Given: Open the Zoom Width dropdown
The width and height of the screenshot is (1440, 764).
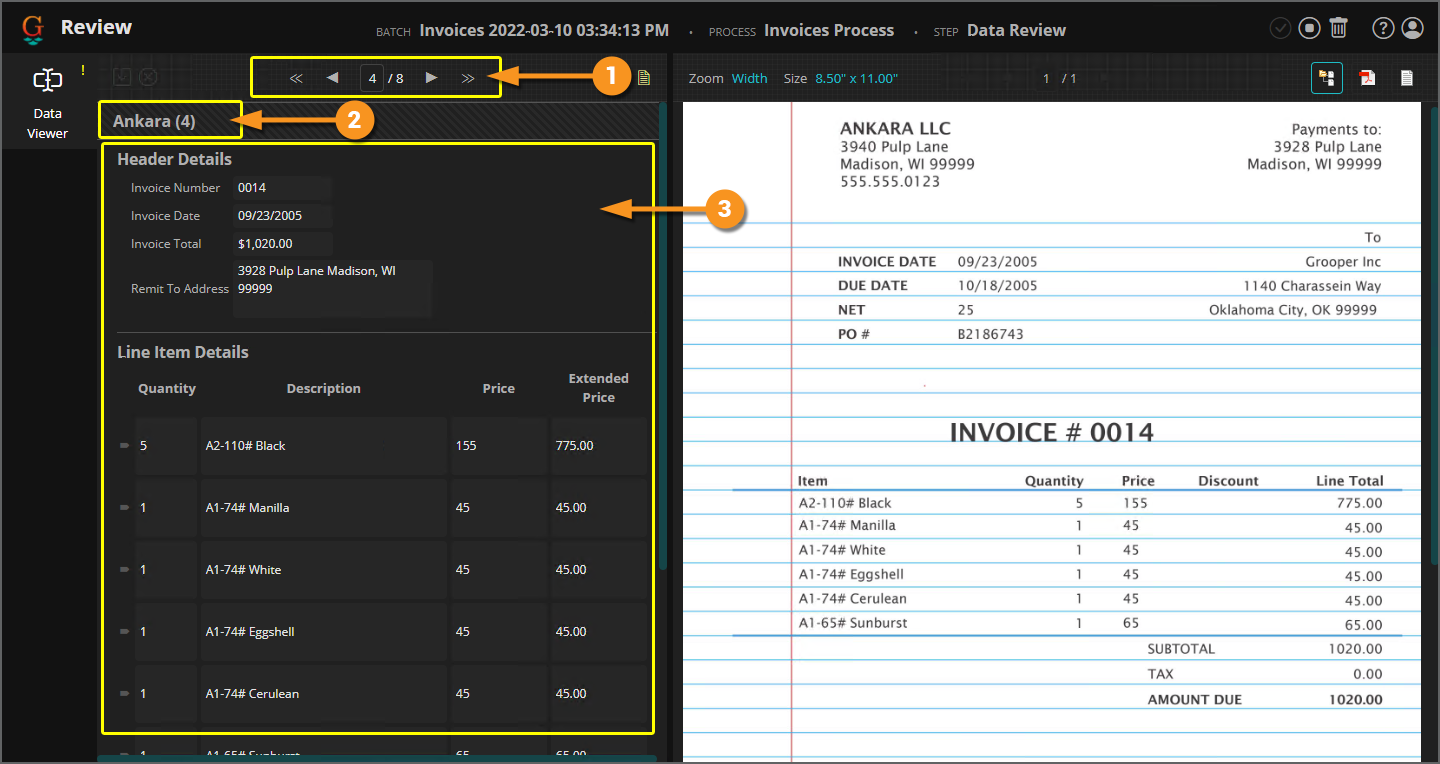Looking at the screenshot, I should click(749, 78).
